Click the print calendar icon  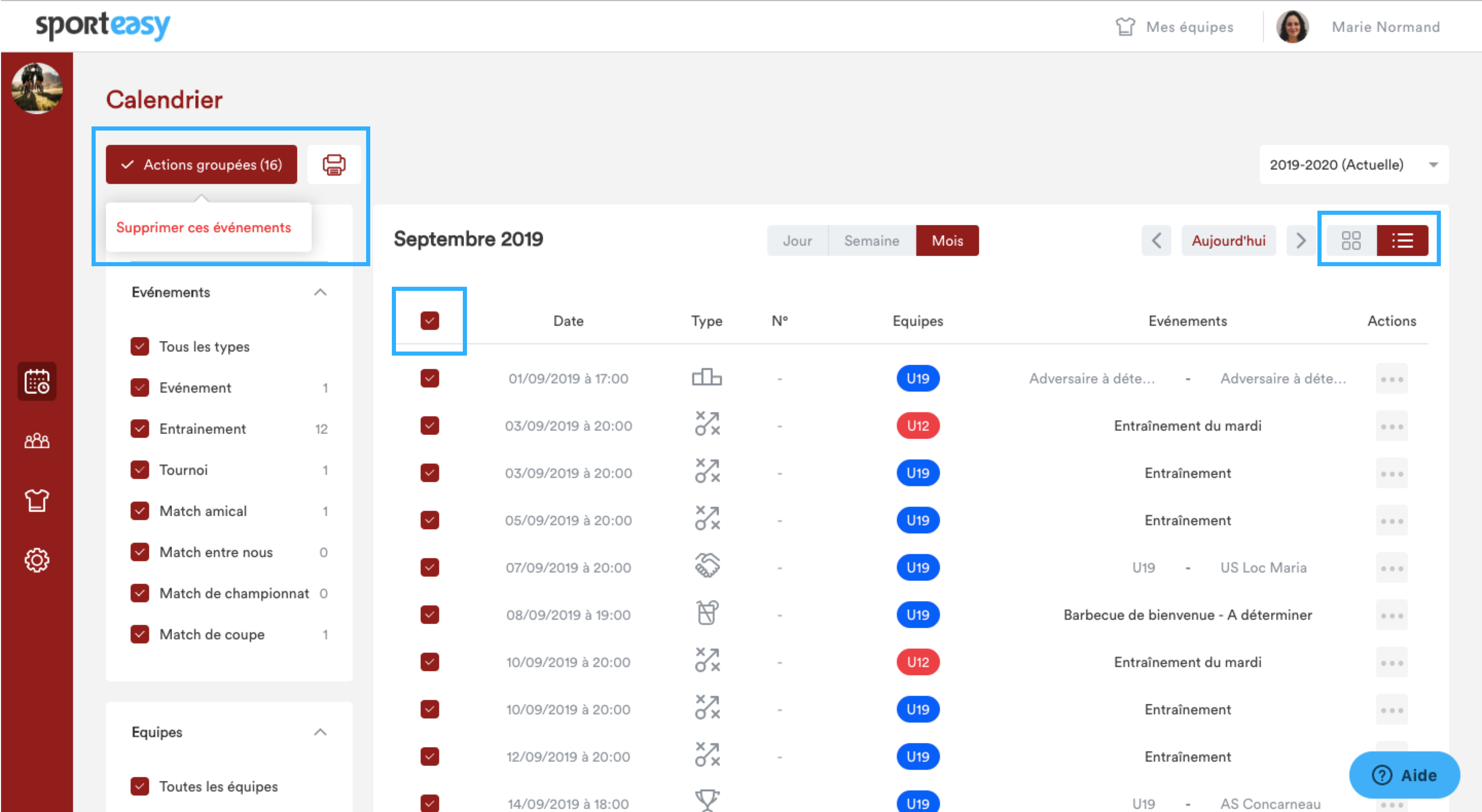pyautogui.click(x=334, y=165)
